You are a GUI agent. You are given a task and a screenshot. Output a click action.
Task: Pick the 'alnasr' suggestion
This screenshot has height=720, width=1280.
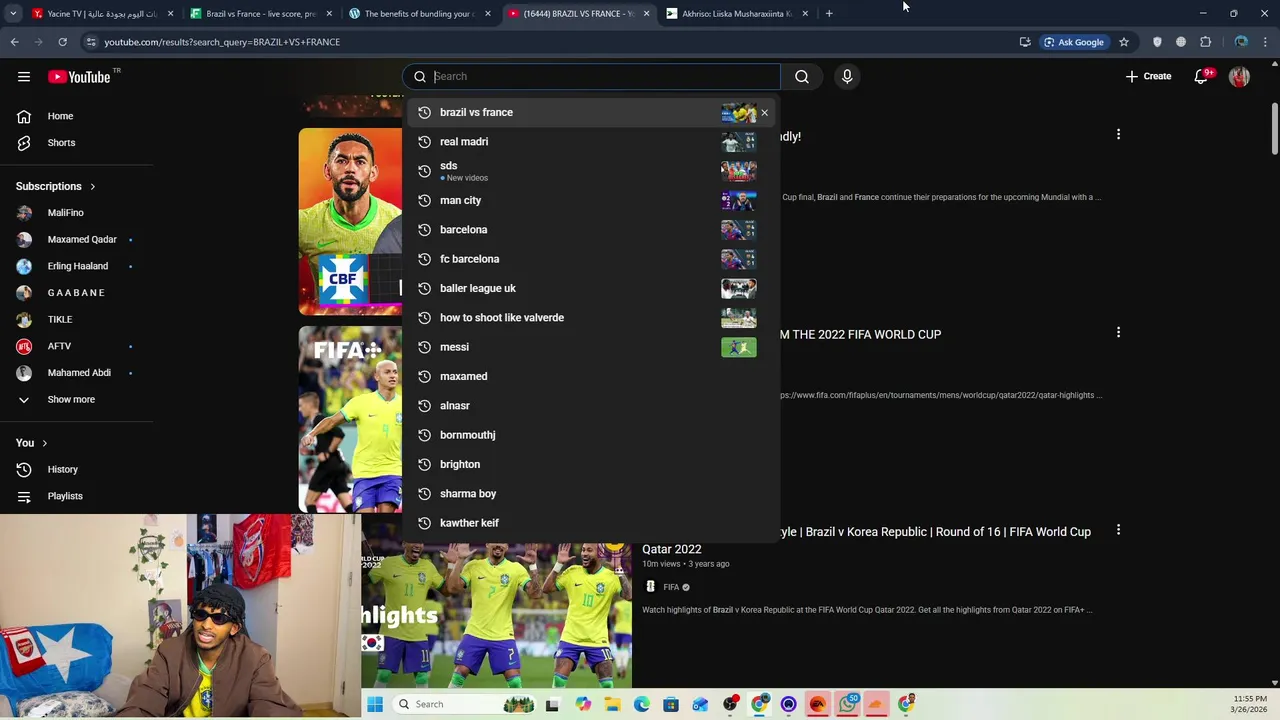(x=590, y=406)
